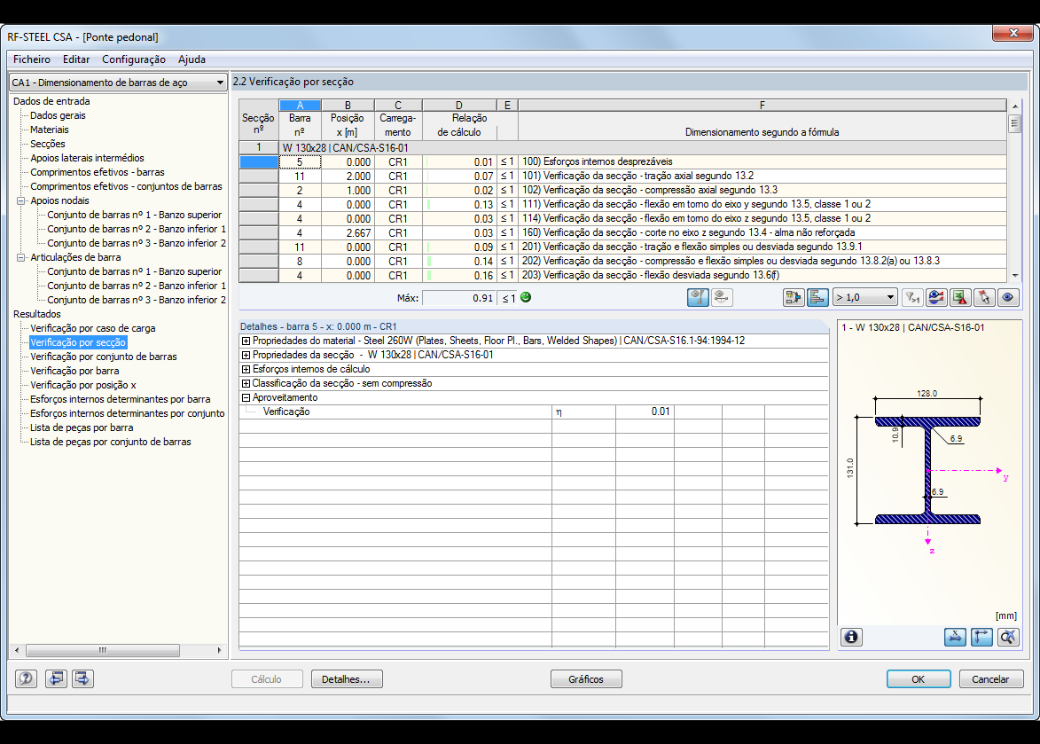Click the filter greater than 1 funnel icon

[913, 298]
